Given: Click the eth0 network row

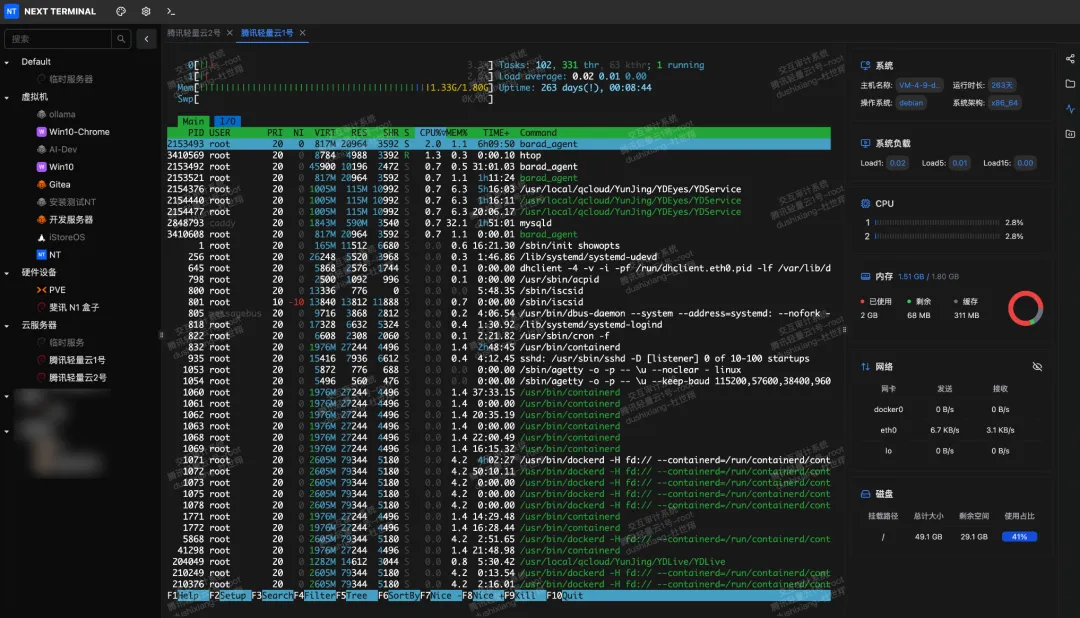Looking at the screenshot, I should (951, 430).
